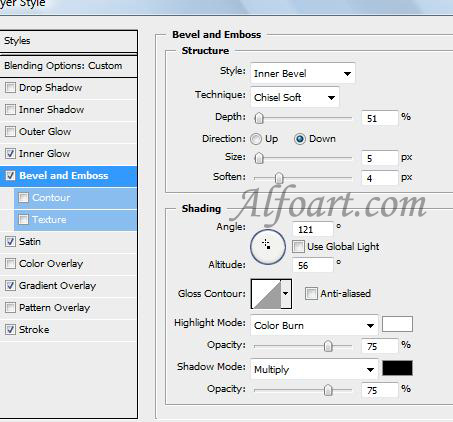
Task: Open the Outer Glow settings entry
Action: [x=45, y=132]
